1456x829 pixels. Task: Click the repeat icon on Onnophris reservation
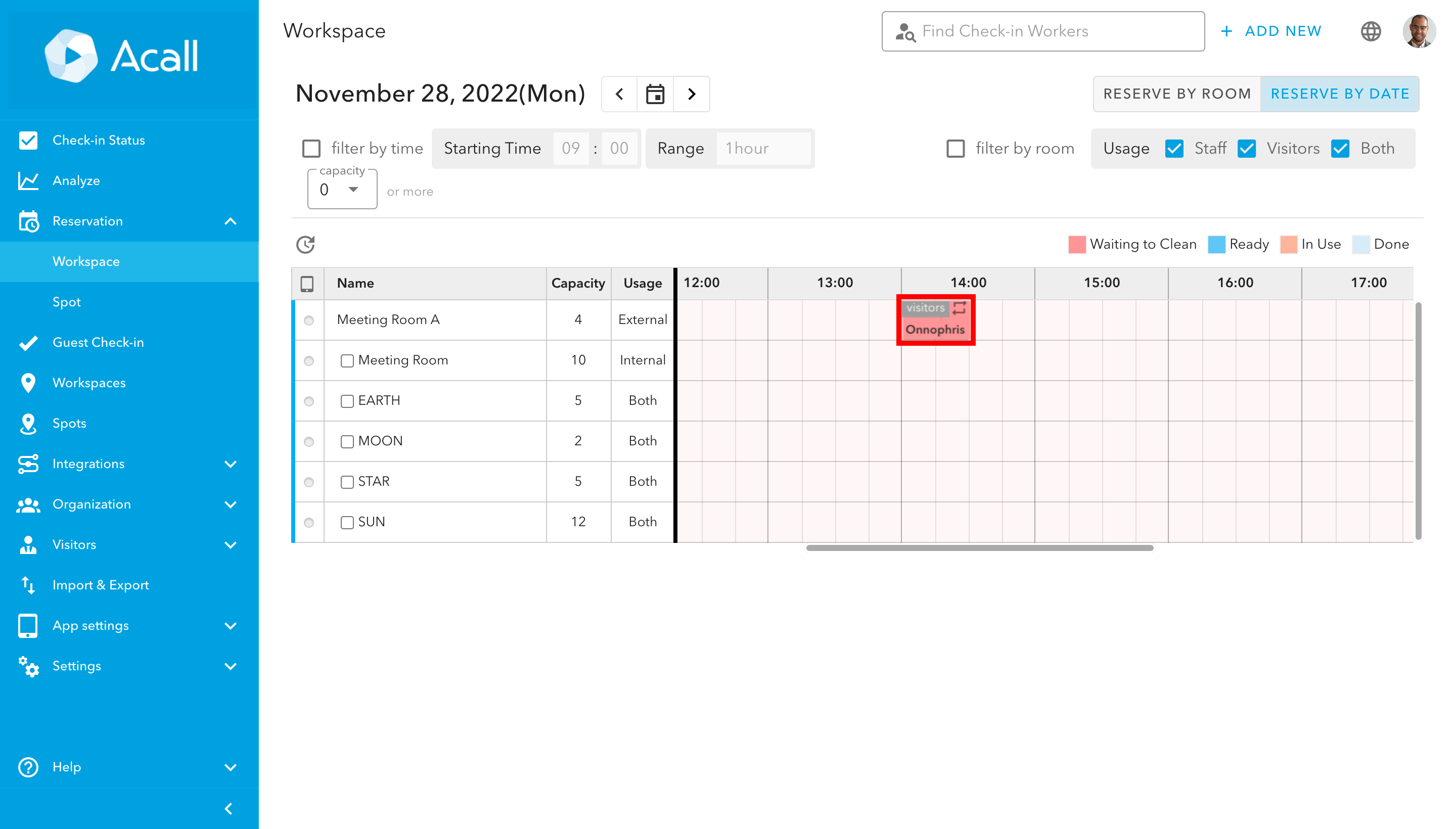(960, 308)
